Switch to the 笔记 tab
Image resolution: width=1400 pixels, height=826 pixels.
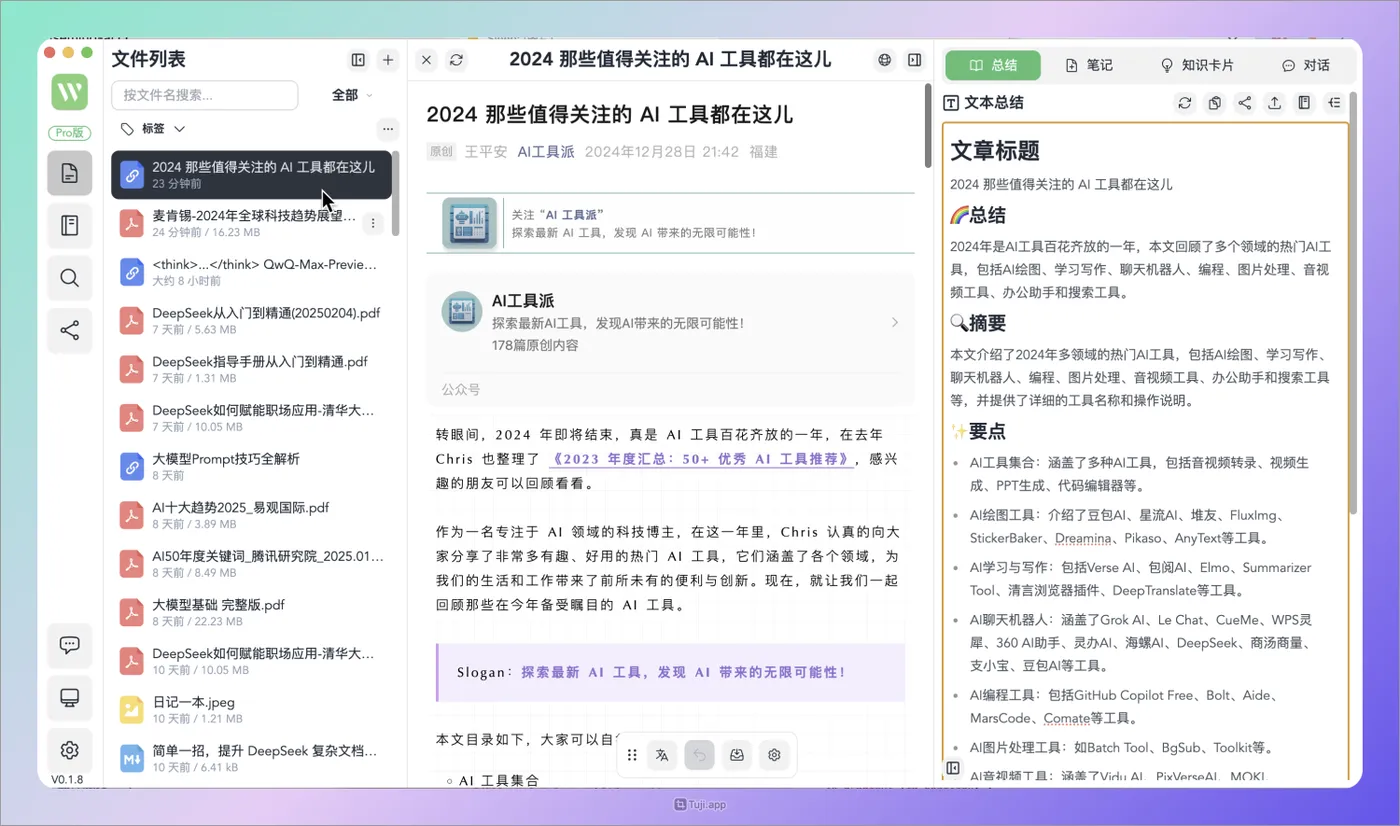click(1089, 65)
